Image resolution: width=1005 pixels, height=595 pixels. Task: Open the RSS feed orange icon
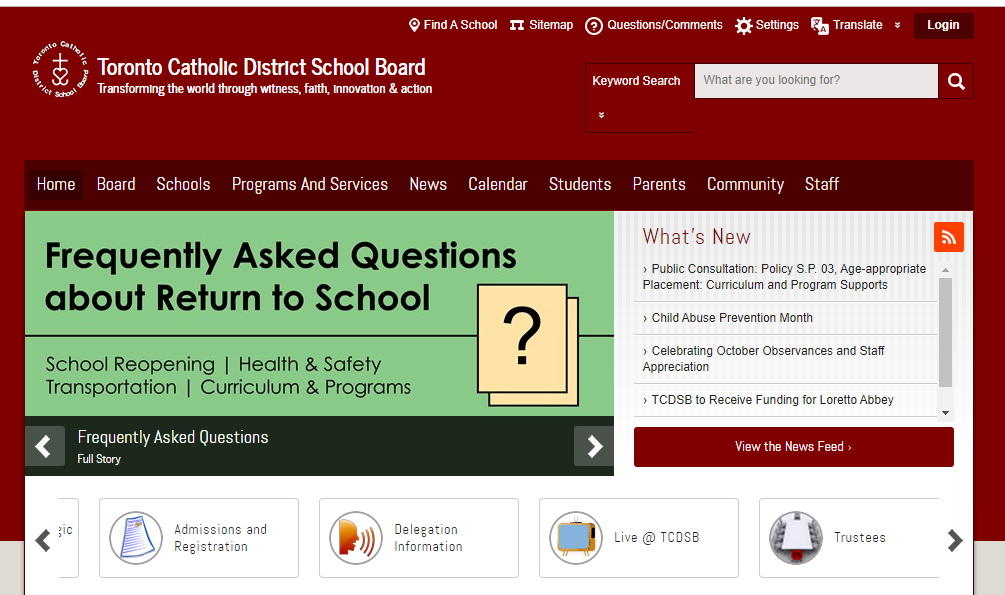click(949, 237)
